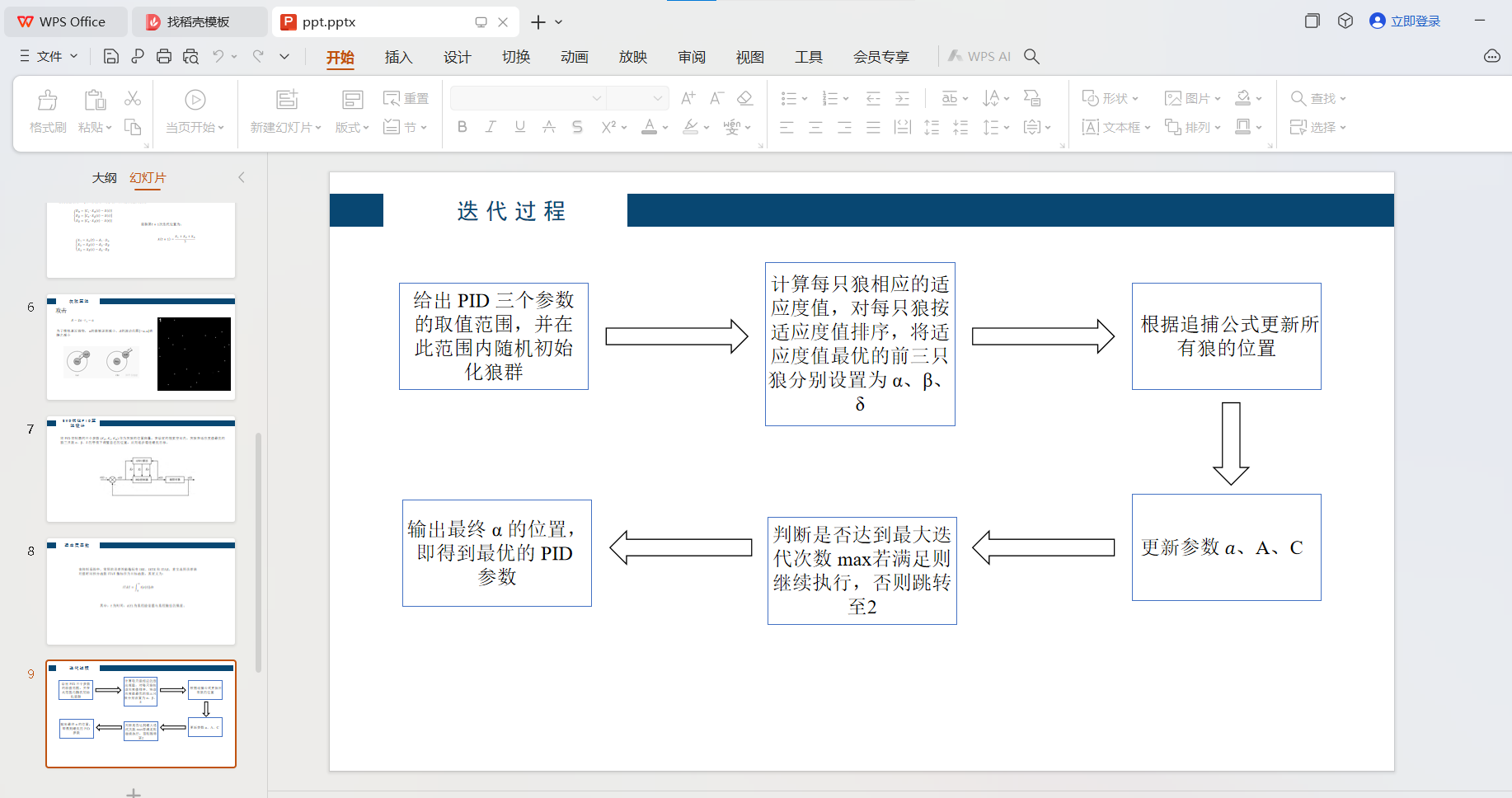
Task: Select the Format Painter (格式刷) tool
Action: [48, 110]
